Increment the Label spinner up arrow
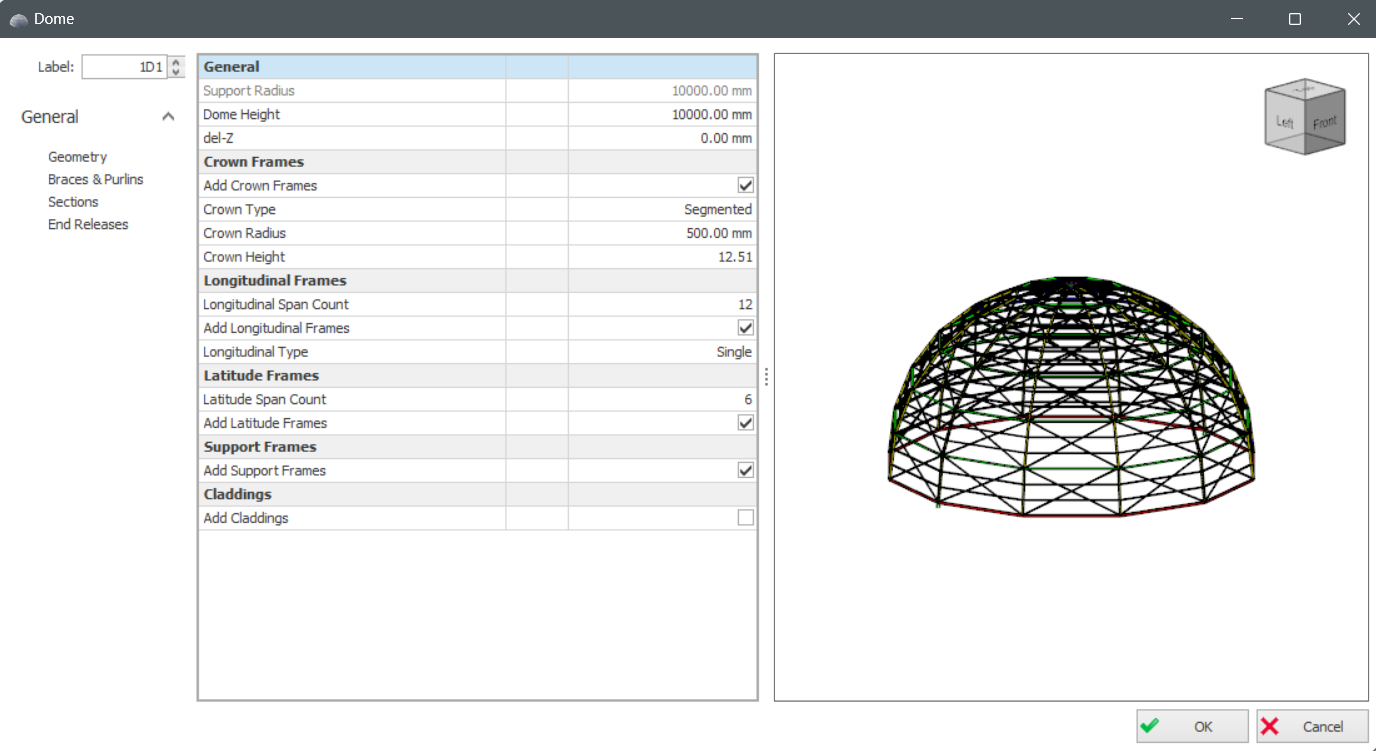 pyautogui.click(x=177, y=62)
